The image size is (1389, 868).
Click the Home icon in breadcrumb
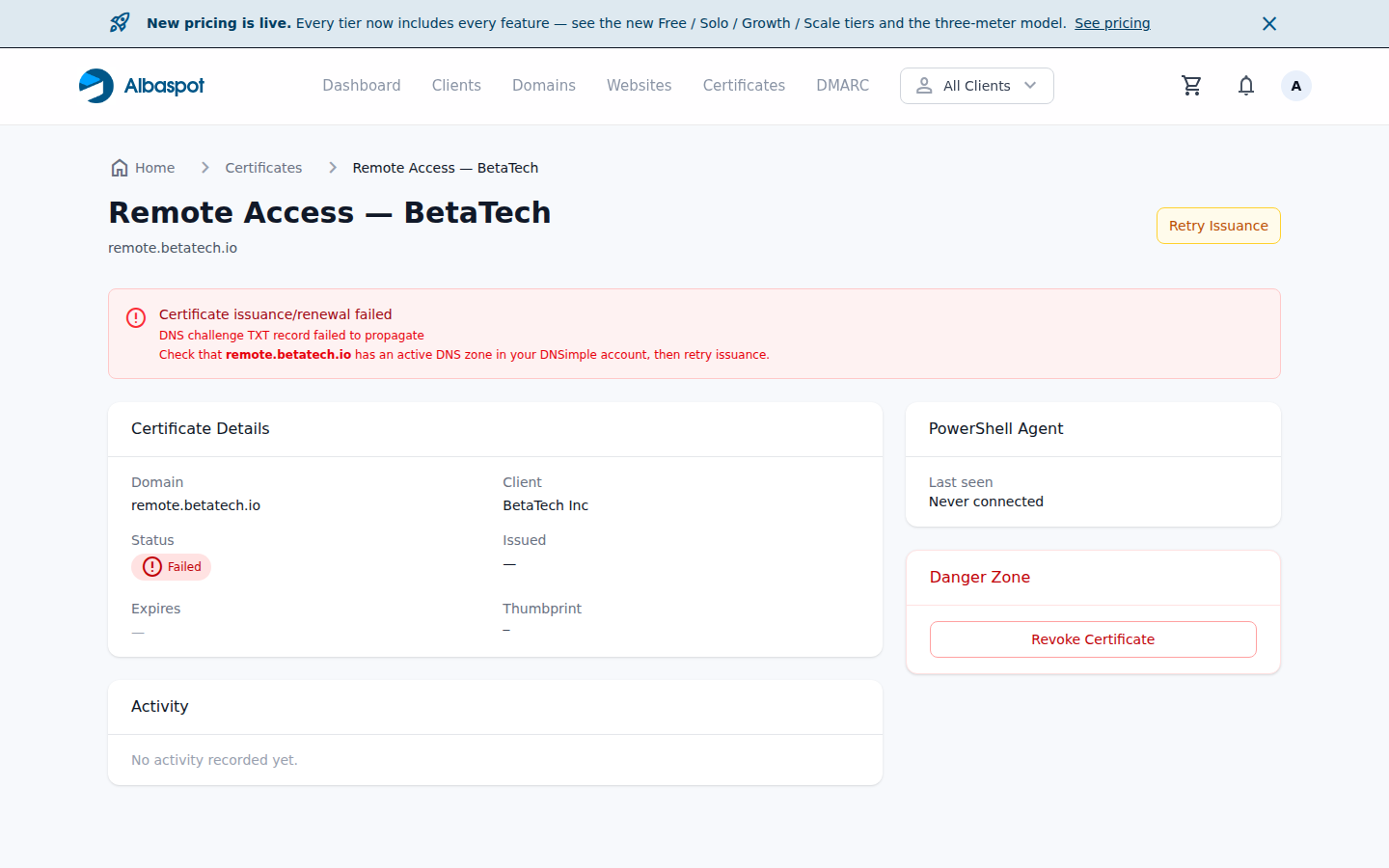[120, 168]
